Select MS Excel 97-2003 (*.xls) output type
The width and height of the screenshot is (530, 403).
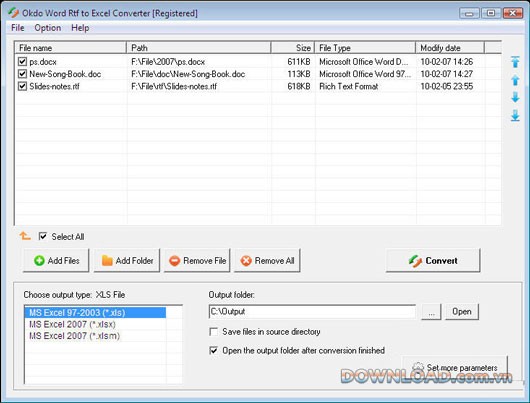click(95, 313)
